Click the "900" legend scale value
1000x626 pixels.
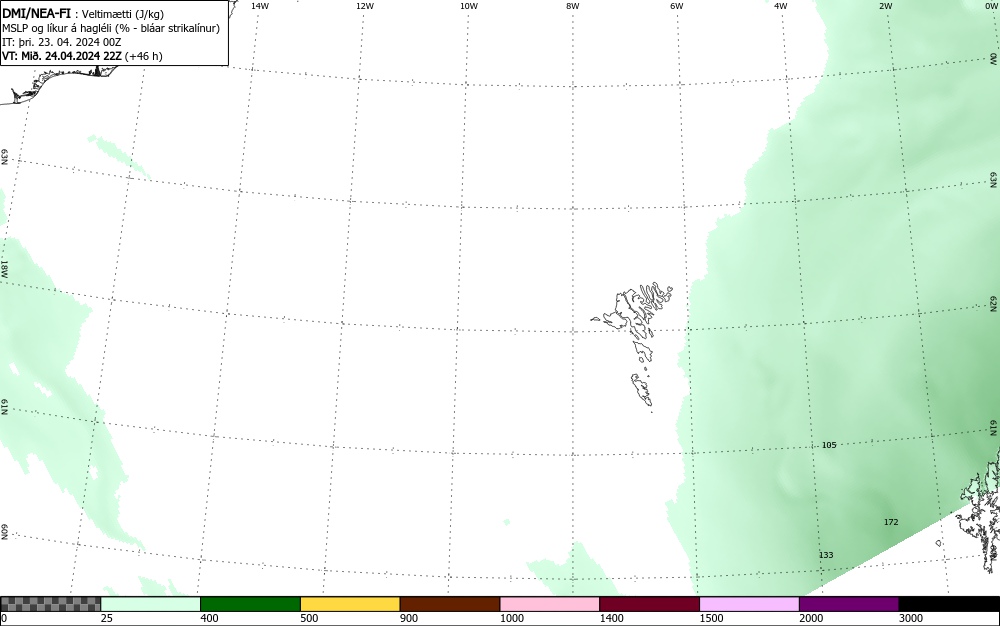pyautogui.click(x=409, y=618)
